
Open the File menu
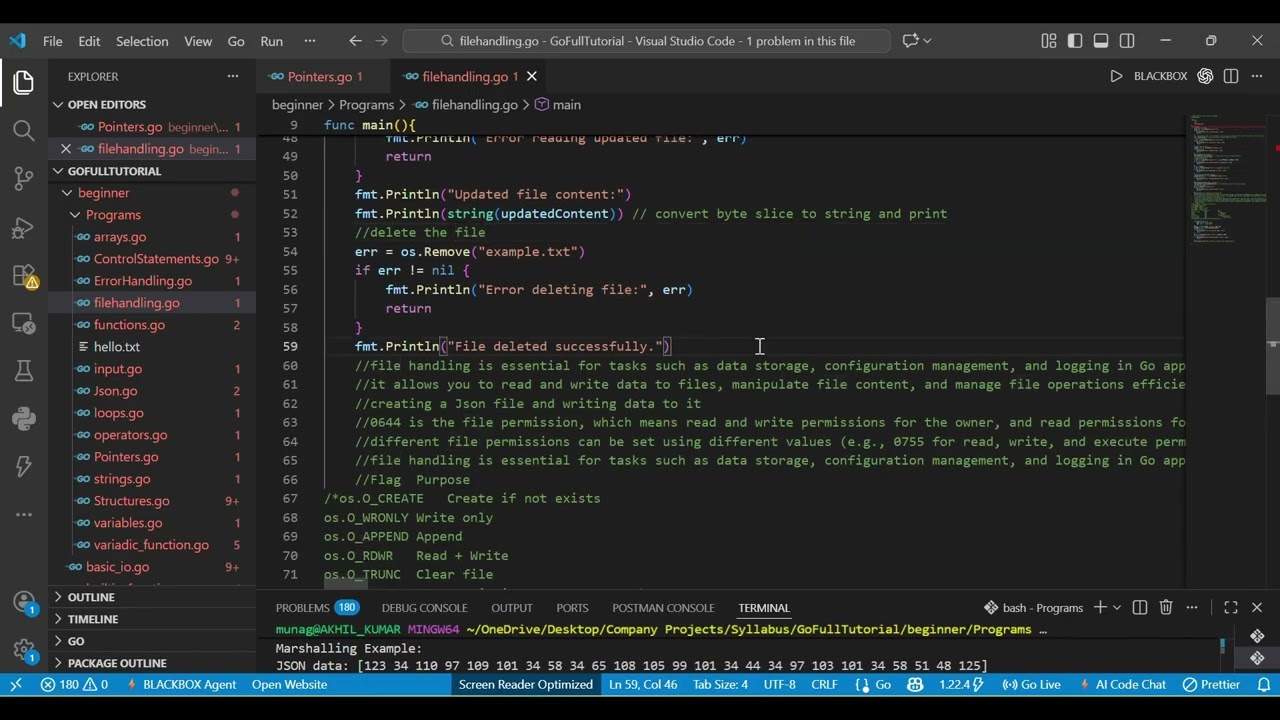(x=53, y=41)
